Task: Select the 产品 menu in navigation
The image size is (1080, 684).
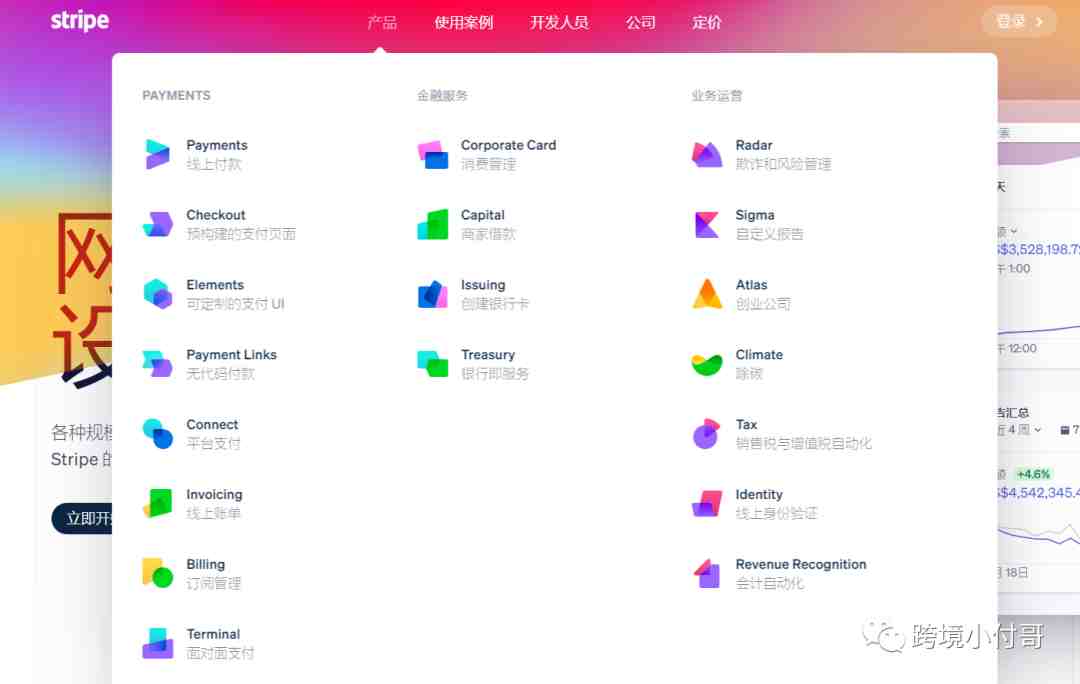Action: point(382,23)
